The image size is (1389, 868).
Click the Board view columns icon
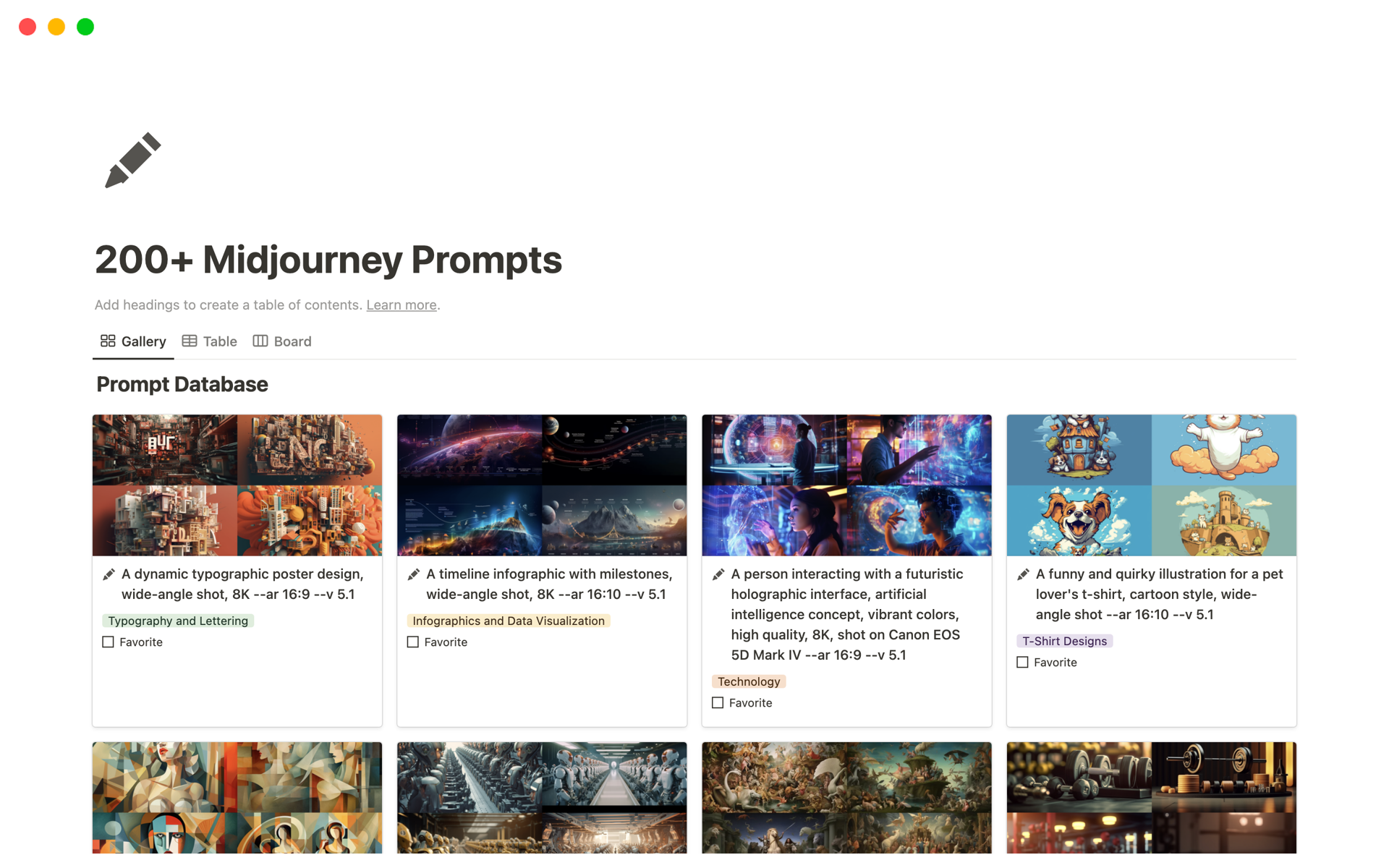[260, 341]
